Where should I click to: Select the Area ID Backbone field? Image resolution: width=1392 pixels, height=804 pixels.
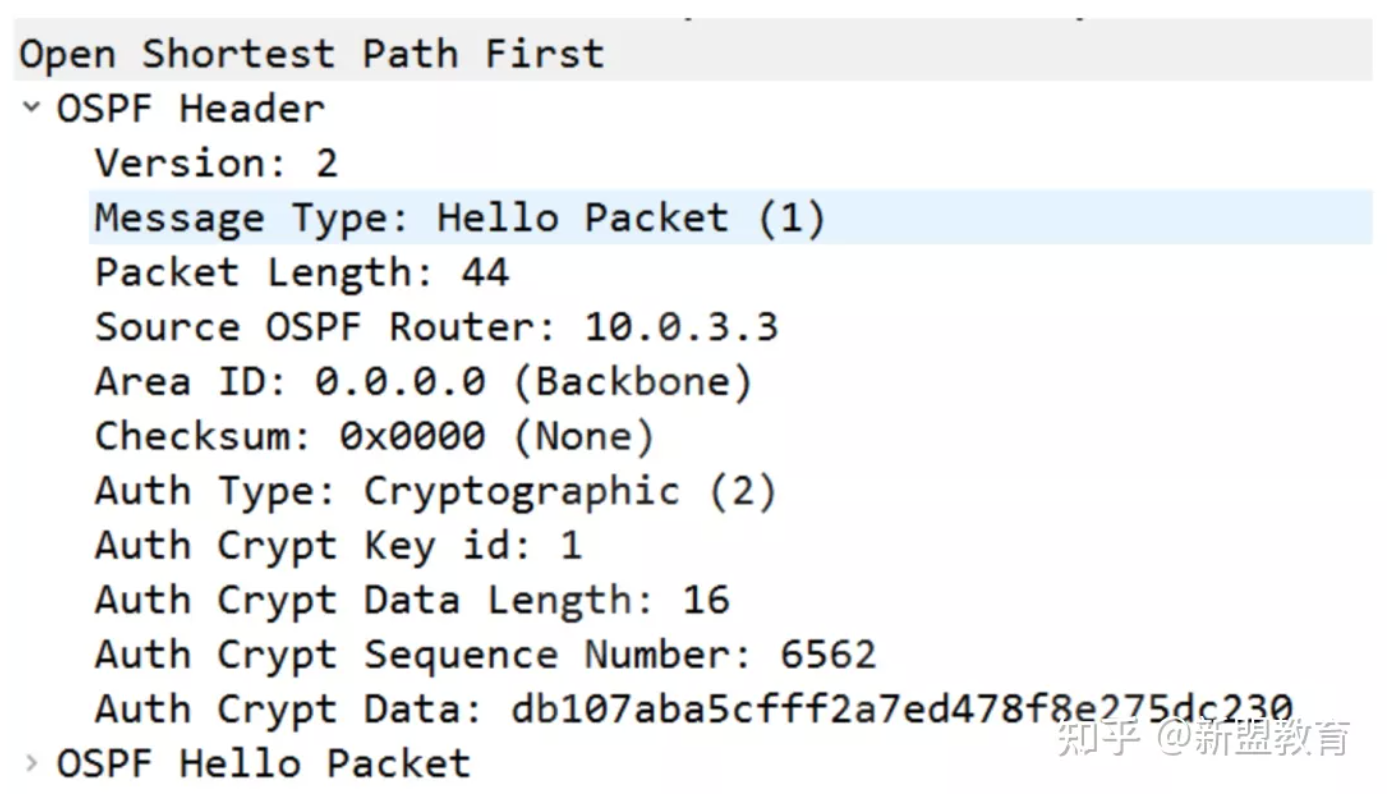click(x=423, y=381)
